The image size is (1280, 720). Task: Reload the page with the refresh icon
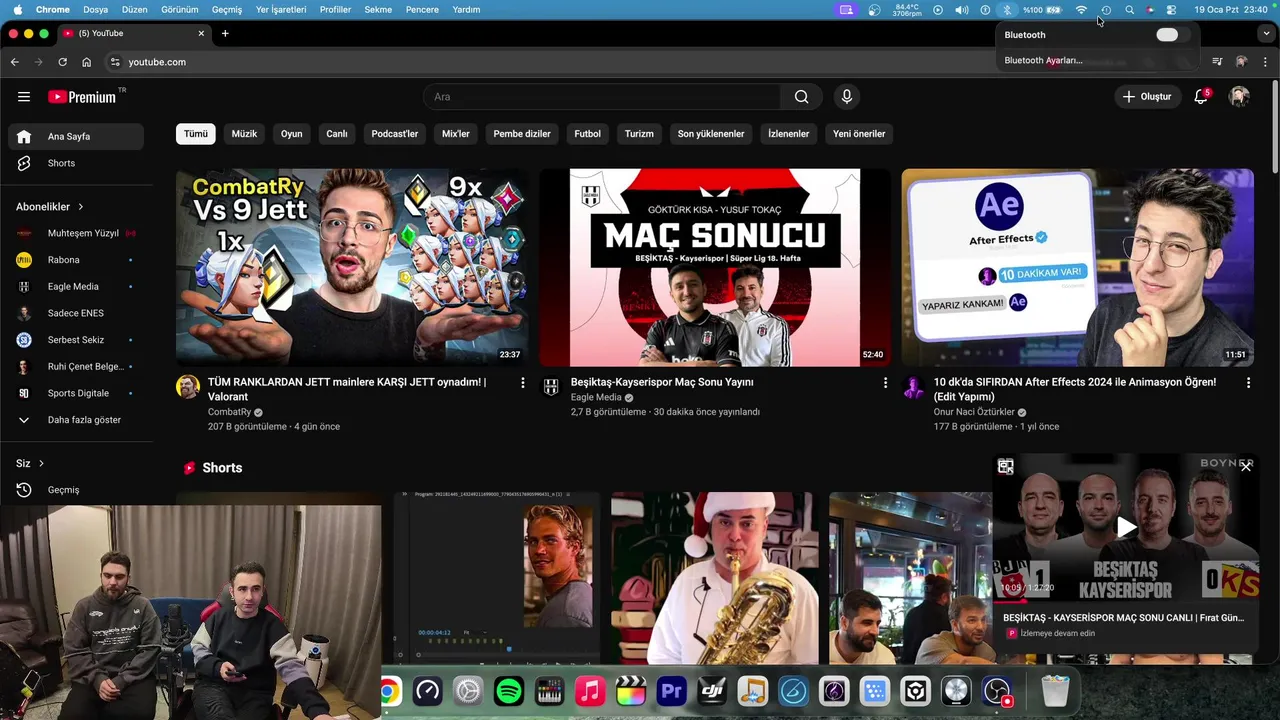pos(62,62)
